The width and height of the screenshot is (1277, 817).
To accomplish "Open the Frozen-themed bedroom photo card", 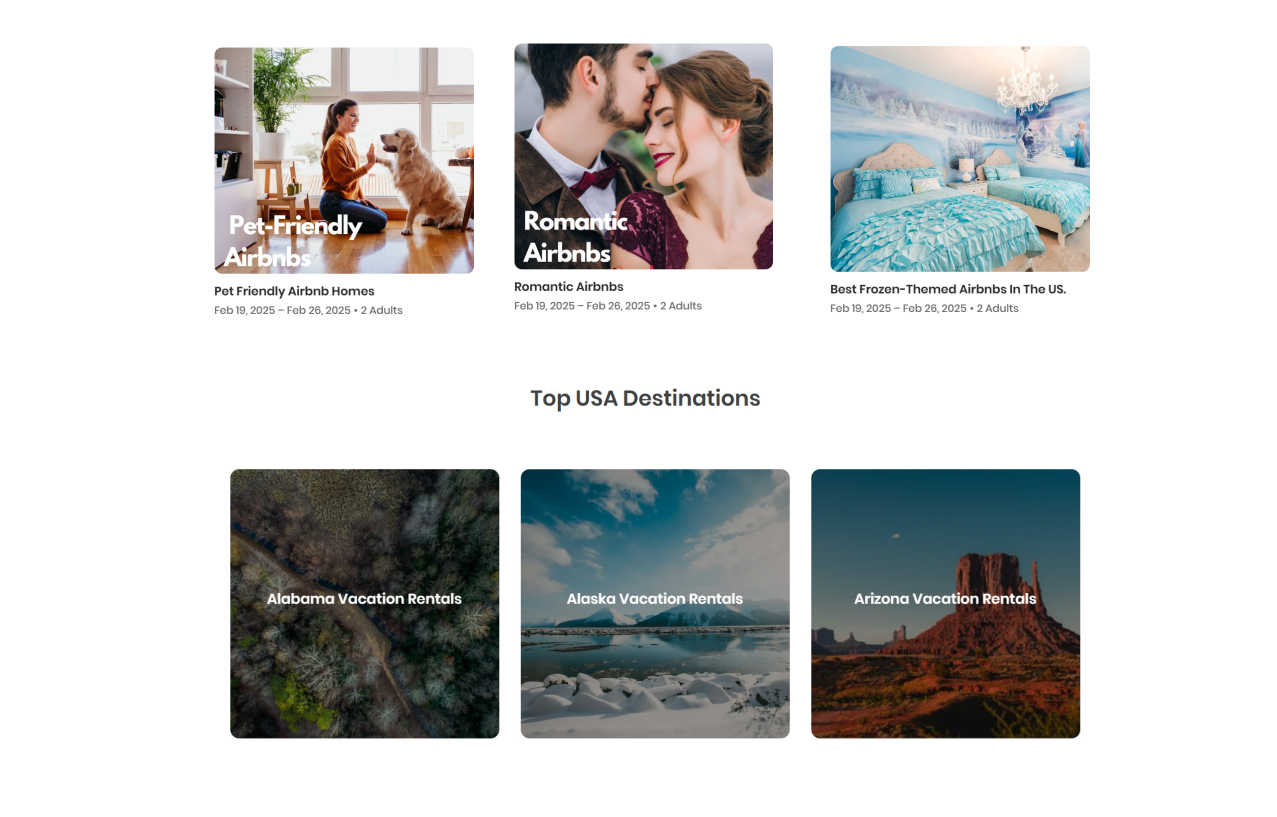I will [960, 158].
